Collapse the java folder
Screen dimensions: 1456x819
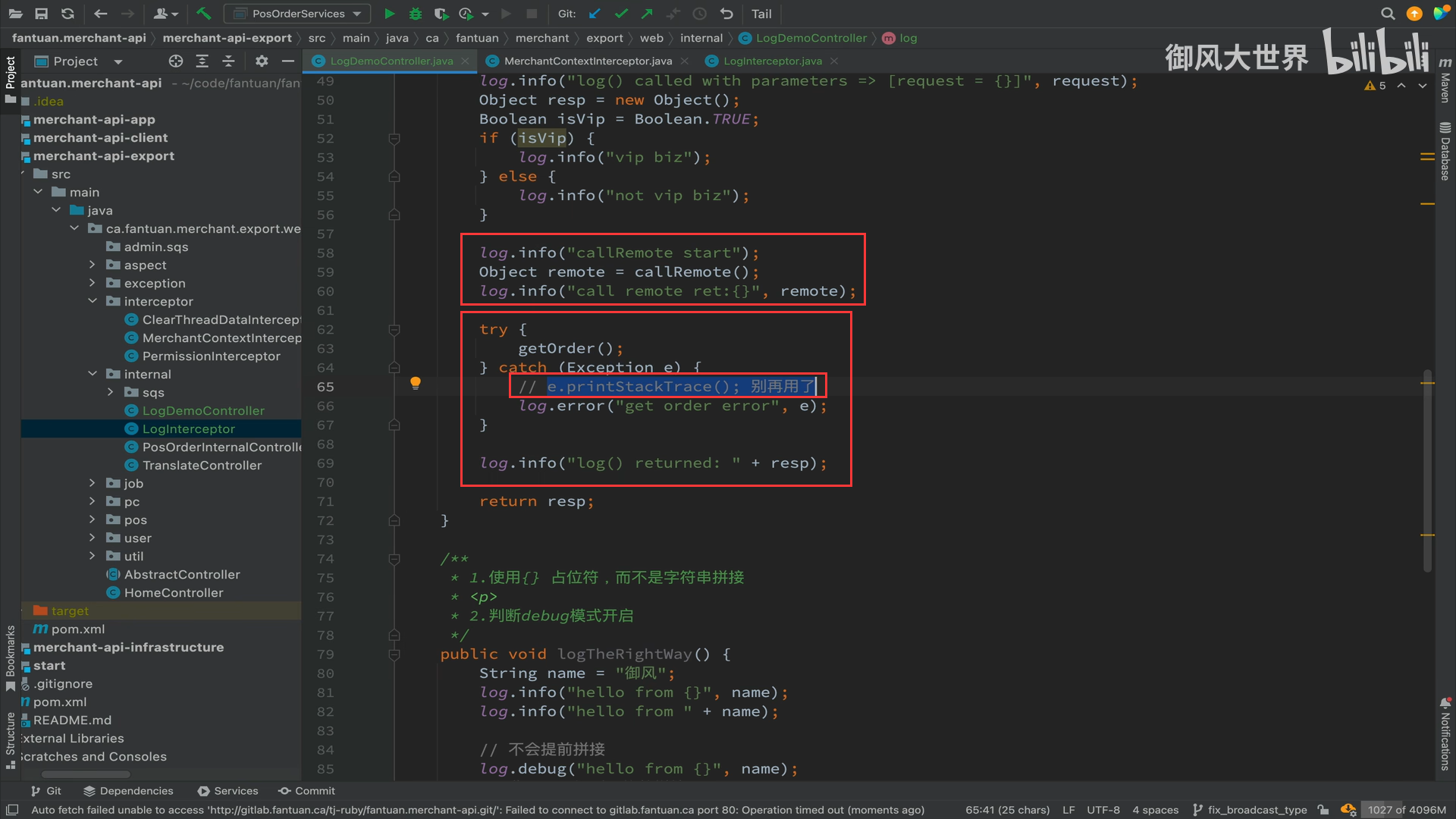tap(56, 210)
